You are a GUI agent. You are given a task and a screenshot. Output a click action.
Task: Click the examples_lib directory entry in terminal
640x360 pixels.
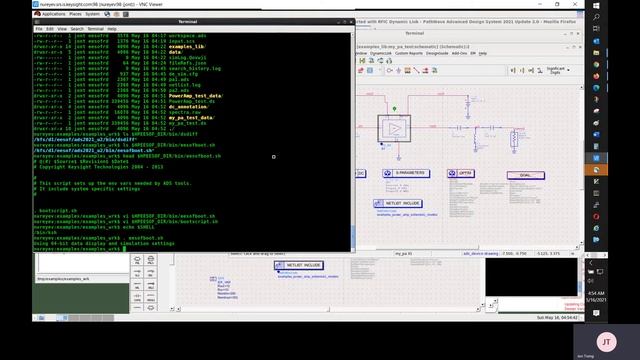pos(188,47)
